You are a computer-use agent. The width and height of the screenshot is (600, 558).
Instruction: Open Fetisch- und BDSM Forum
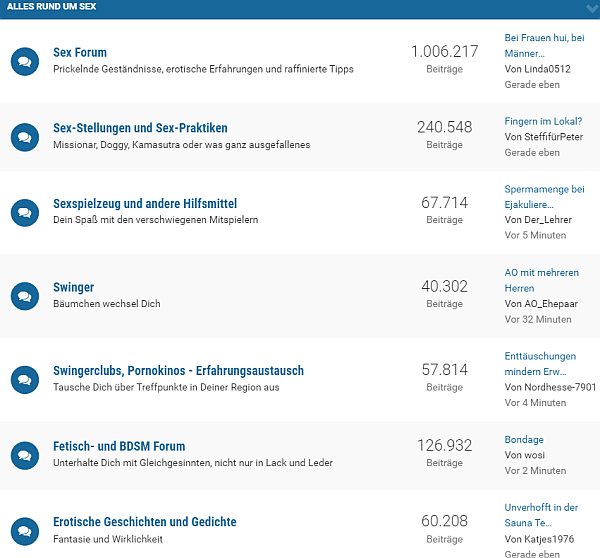(x=119, y=446)
